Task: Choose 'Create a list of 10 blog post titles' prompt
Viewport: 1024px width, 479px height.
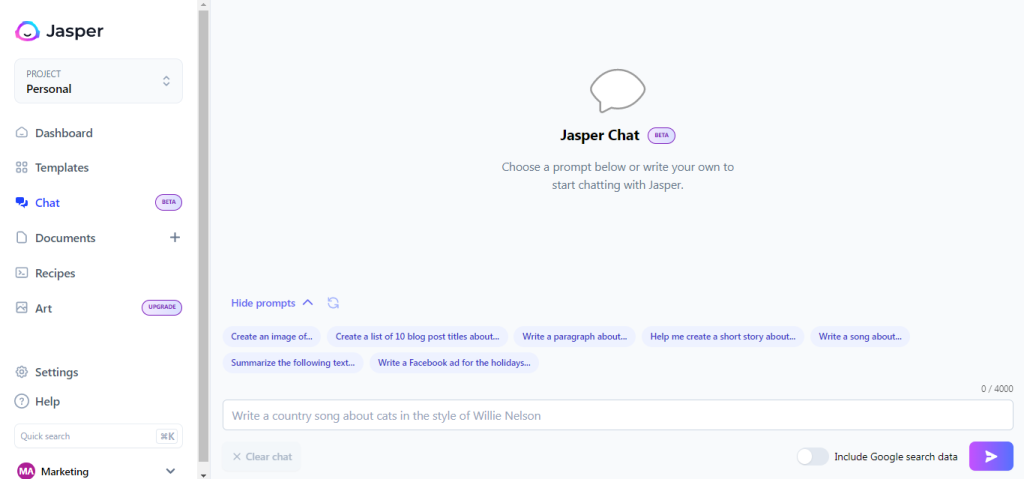Action: pyautogui.click(x=417, y=337)
